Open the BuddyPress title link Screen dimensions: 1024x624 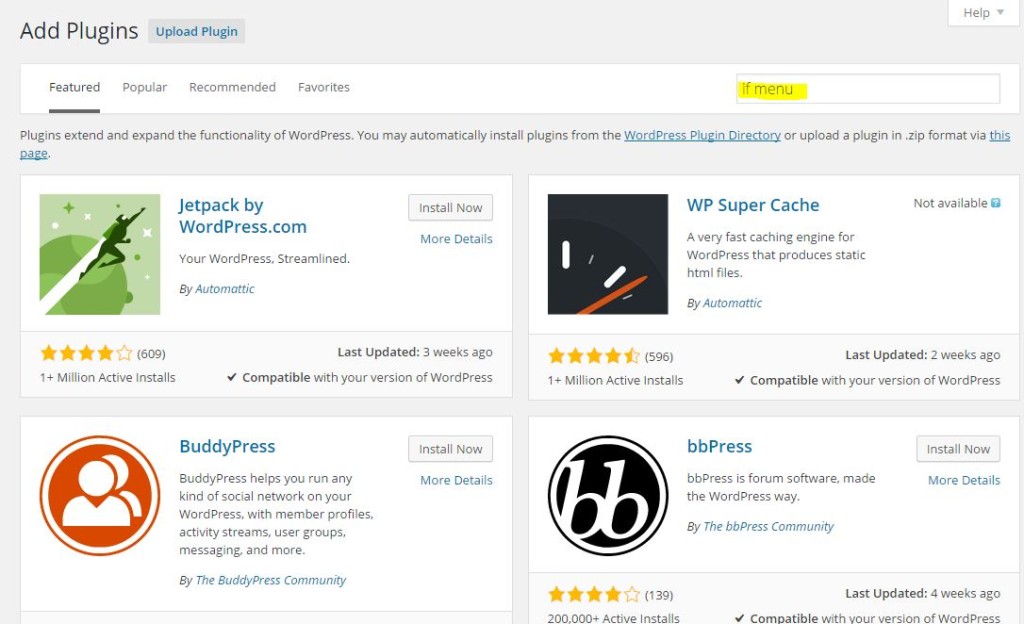pyautogui.click(x=227, y=446)
